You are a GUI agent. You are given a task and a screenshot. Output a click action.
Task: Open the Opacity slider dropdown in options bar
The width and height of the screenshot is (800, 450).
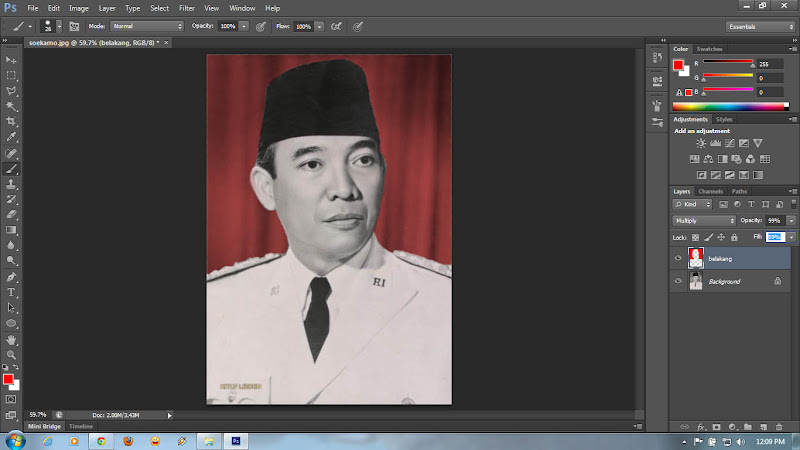click(244, 26)
